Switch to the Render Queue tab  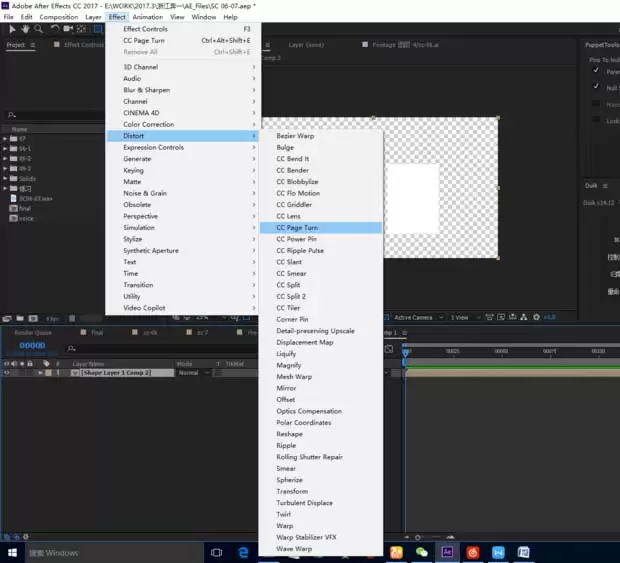pyautogui.click(x=33, y=333)
